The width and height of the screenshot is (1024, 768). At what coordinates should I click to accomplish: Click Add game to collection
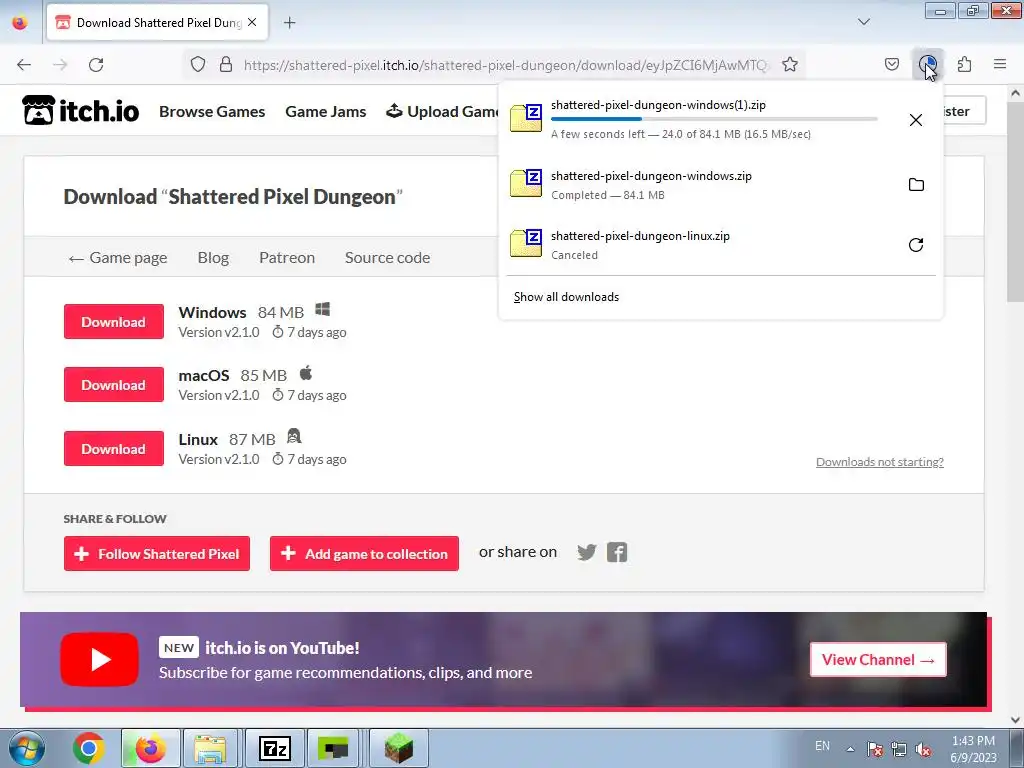tap(364, 554)
